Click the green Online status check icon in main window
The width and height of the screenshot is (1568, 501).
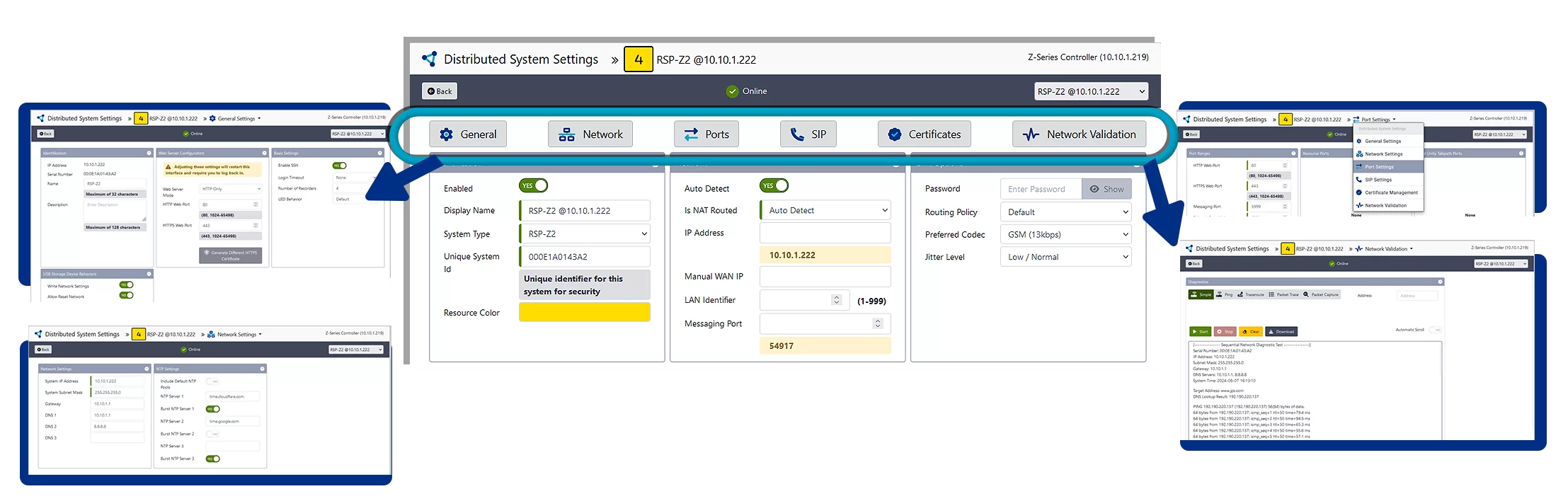732,91
